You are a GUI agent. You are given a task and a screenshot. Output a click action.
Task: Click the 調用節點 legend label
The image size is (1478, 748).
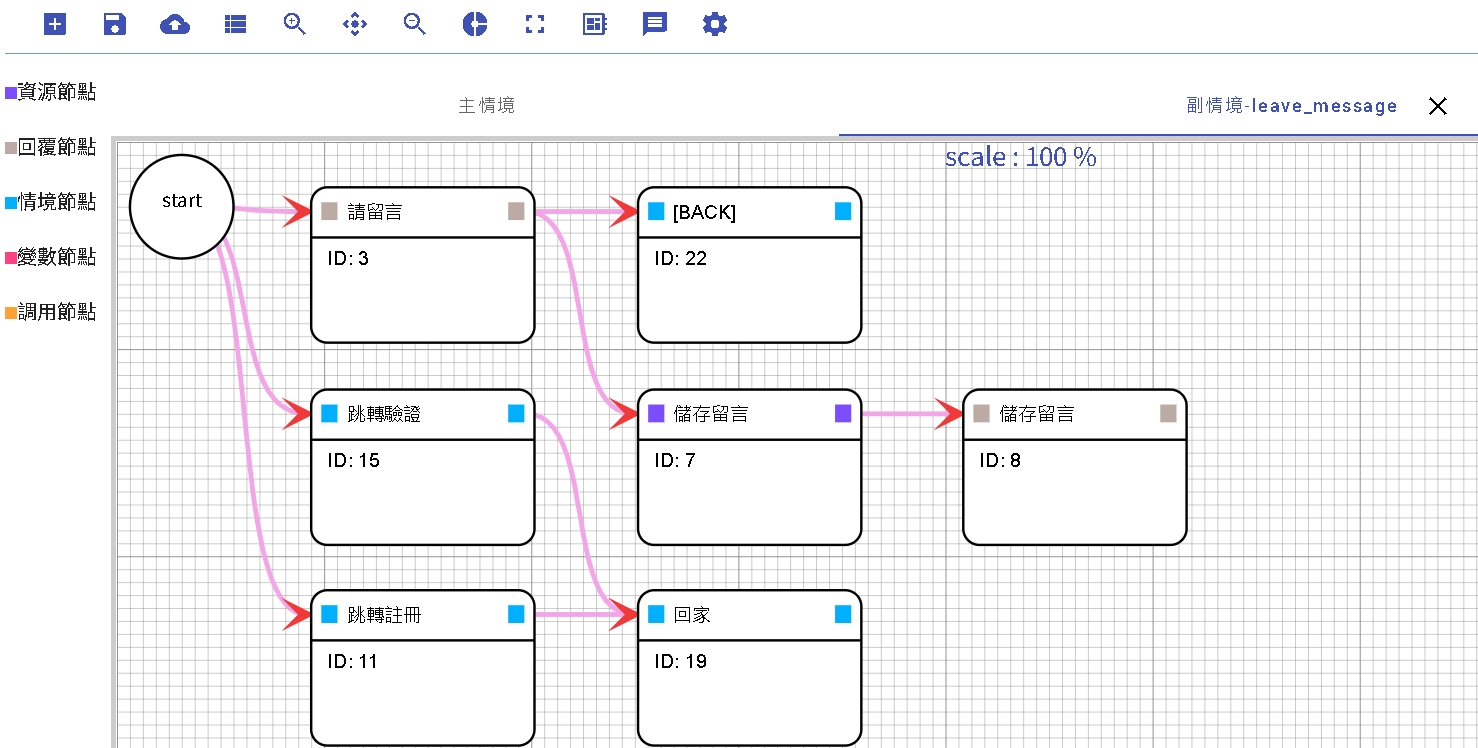point(57,312)
